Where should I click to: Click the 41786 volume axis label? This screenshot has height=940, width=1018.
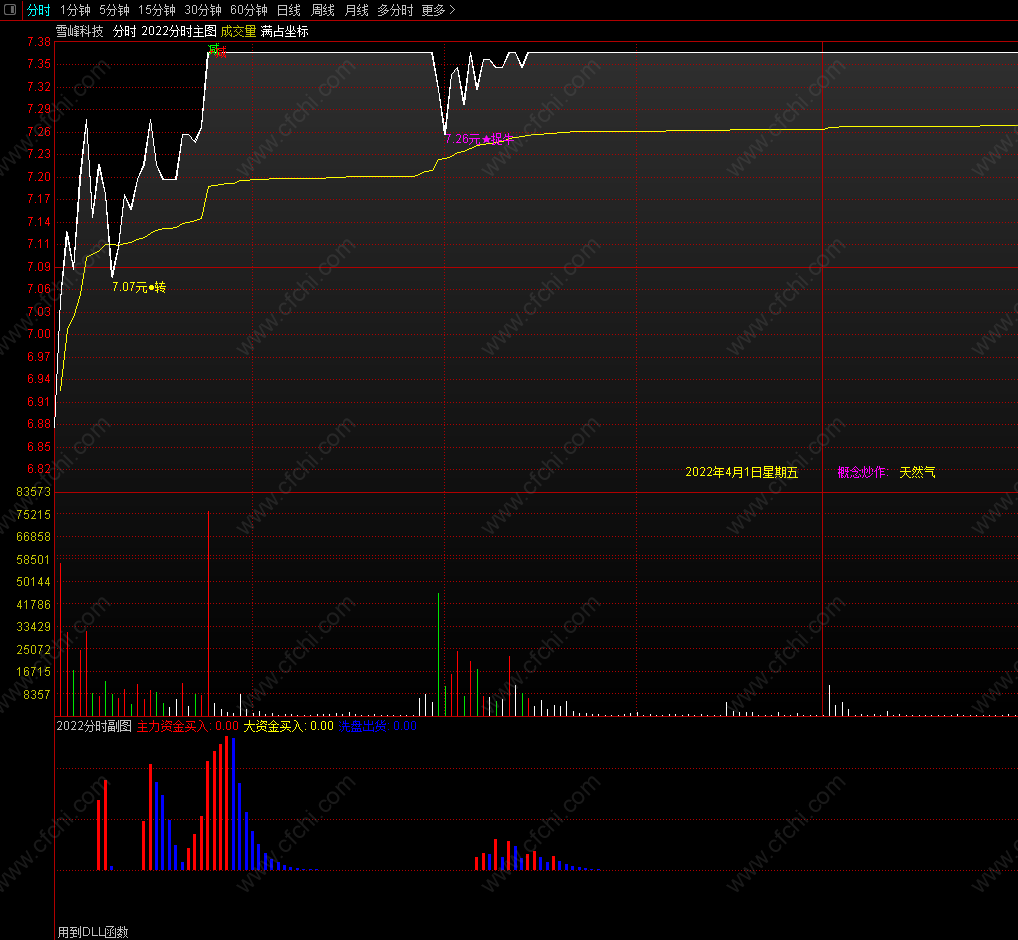point(33,604)
